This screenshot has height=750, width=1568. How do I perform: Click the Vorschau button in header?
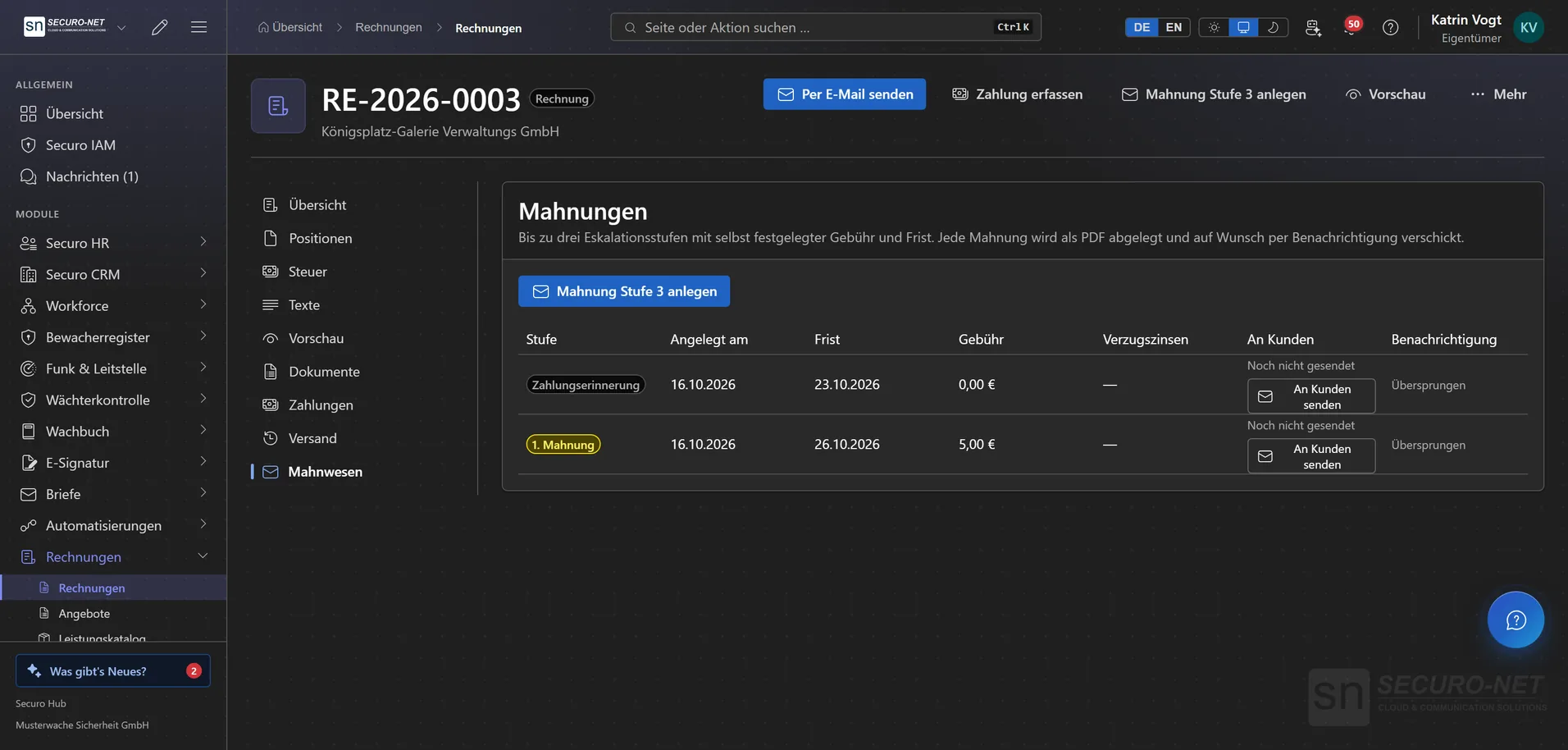pos(1385,94)
